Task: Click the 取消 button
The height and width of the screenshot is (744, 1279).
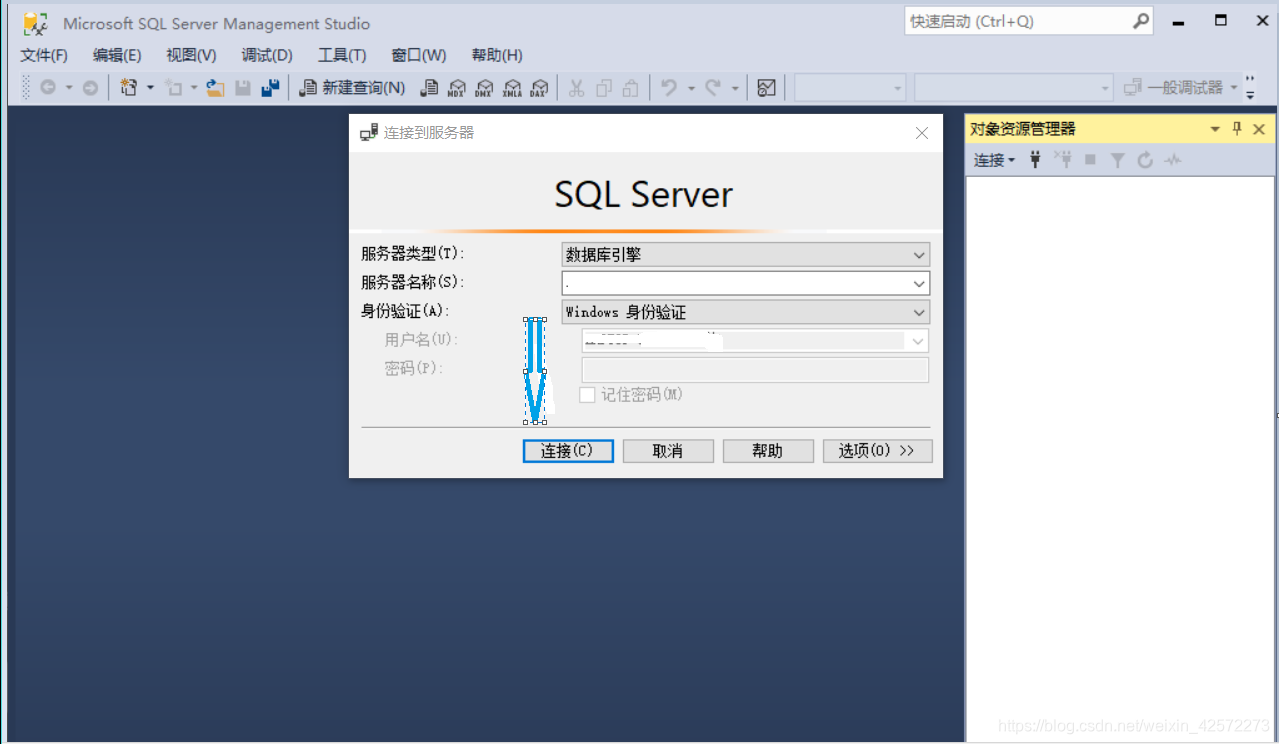Action: (668, 451)
